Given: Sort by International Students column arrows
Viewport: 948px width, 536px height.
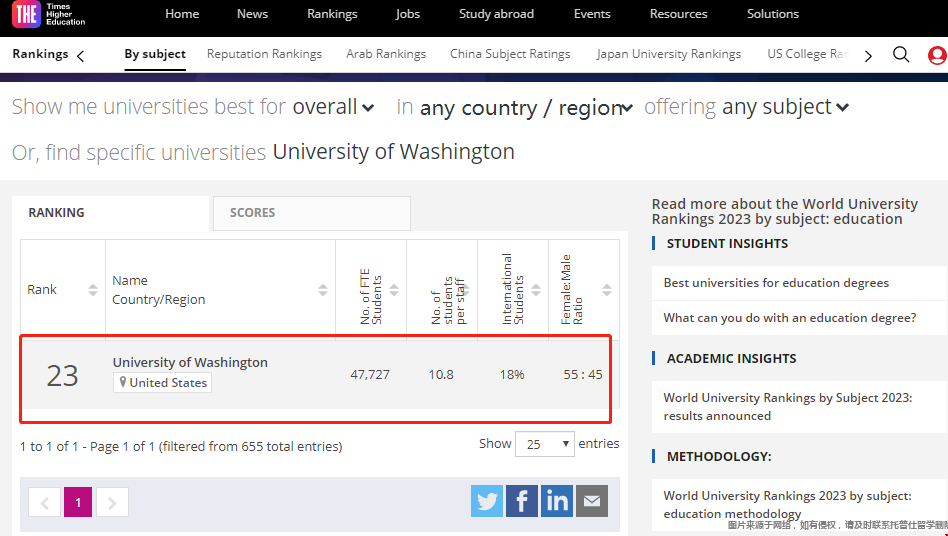Looking at the screenshot, I should click(536, 290).
